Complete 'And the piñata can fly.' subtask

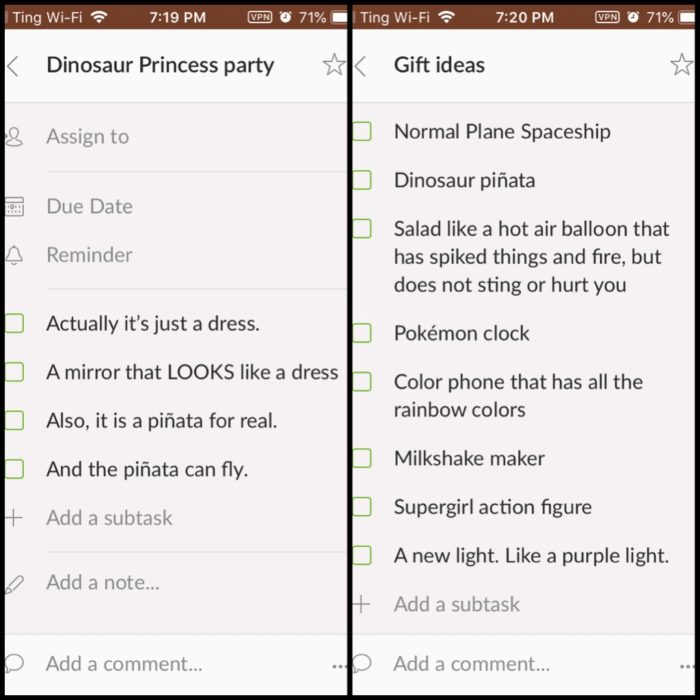click(14, 469)
